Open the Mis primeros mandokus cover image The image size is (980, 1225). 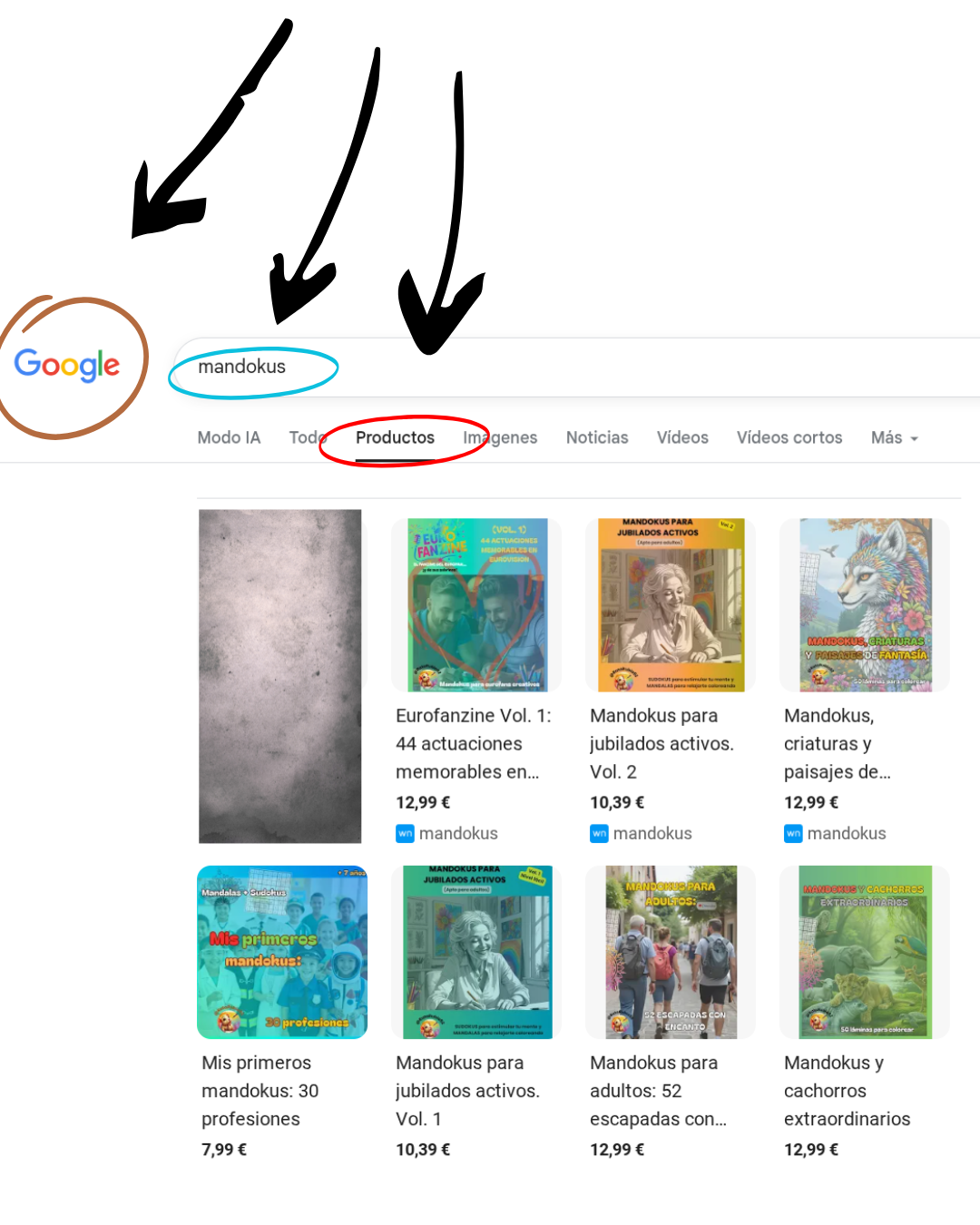point(282,952)
